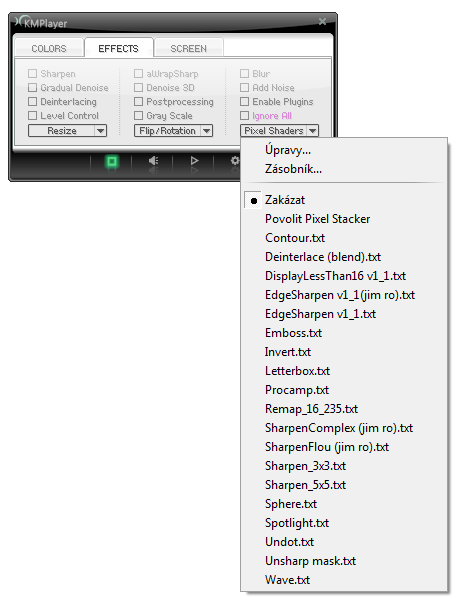Click the playback controls triangle icon
Screen dimensions: 456x602
(x=194, y=160)
